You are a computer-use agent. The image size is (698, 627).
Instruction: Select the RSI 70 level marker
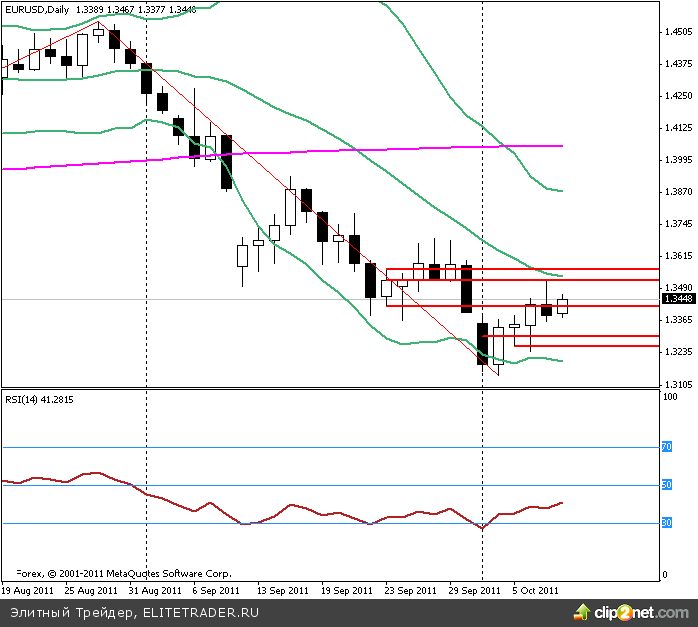pyautogui.click(x=666, y=447)
